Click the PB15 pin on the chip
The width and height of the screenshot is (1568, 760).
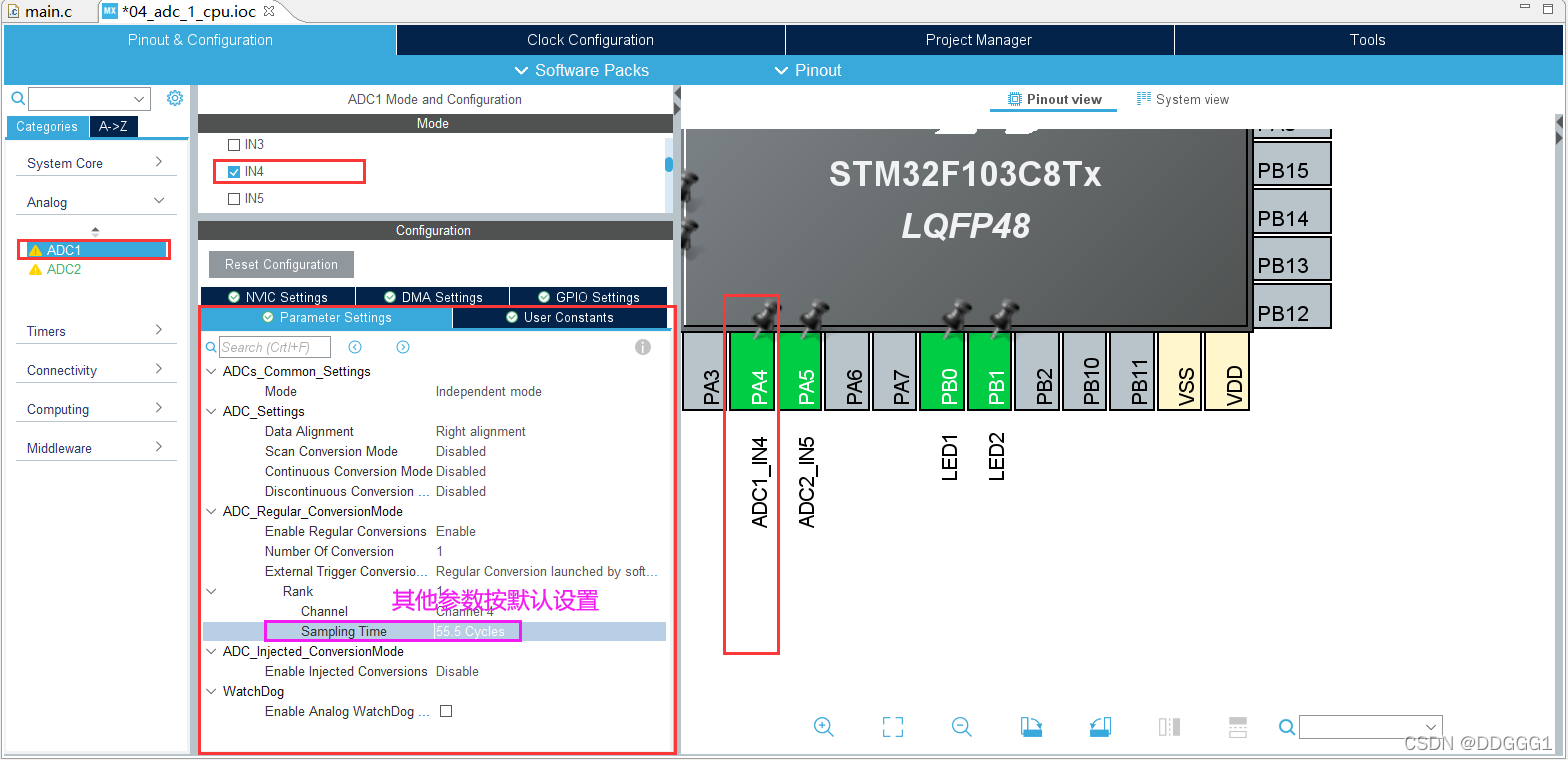pyautogui.click(x=1292, y=164)
